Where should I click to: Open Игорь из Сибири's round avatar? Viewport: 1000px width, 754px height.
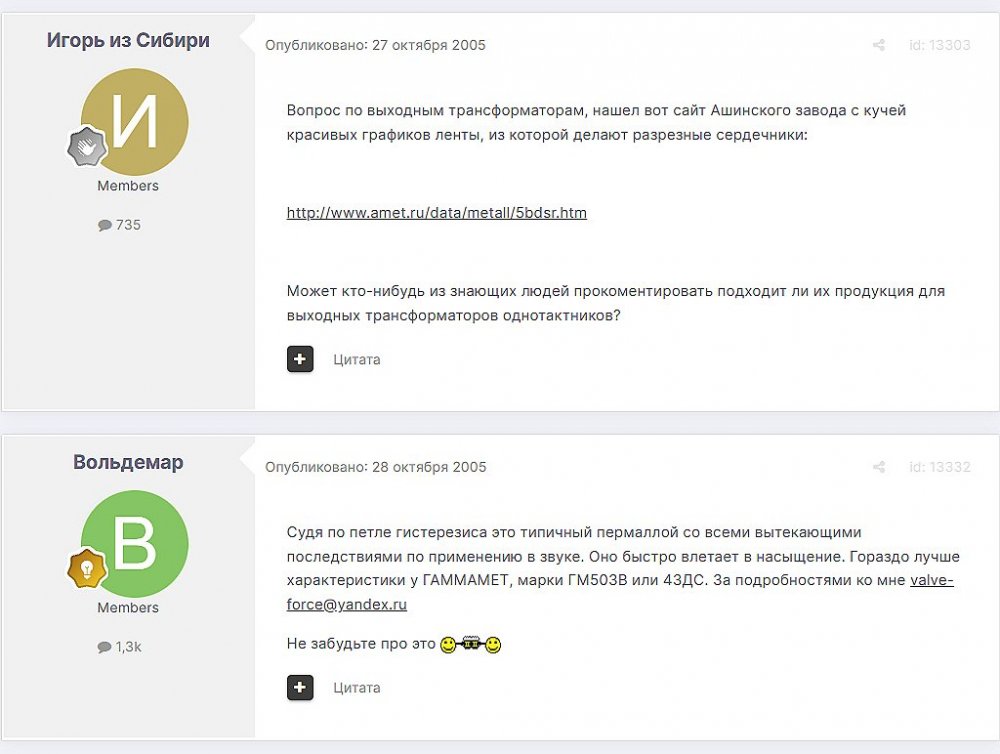(x=134, y=123)
